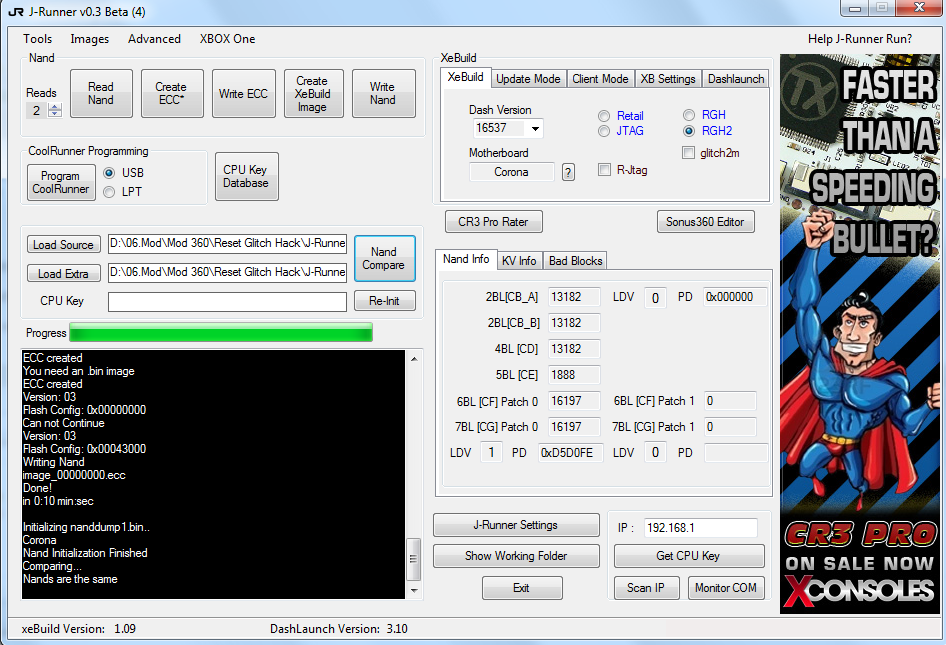Check the glitch2m option
The height and width of the screenshot is (645, 946).
pyautogui.click(x=688, y=153)
